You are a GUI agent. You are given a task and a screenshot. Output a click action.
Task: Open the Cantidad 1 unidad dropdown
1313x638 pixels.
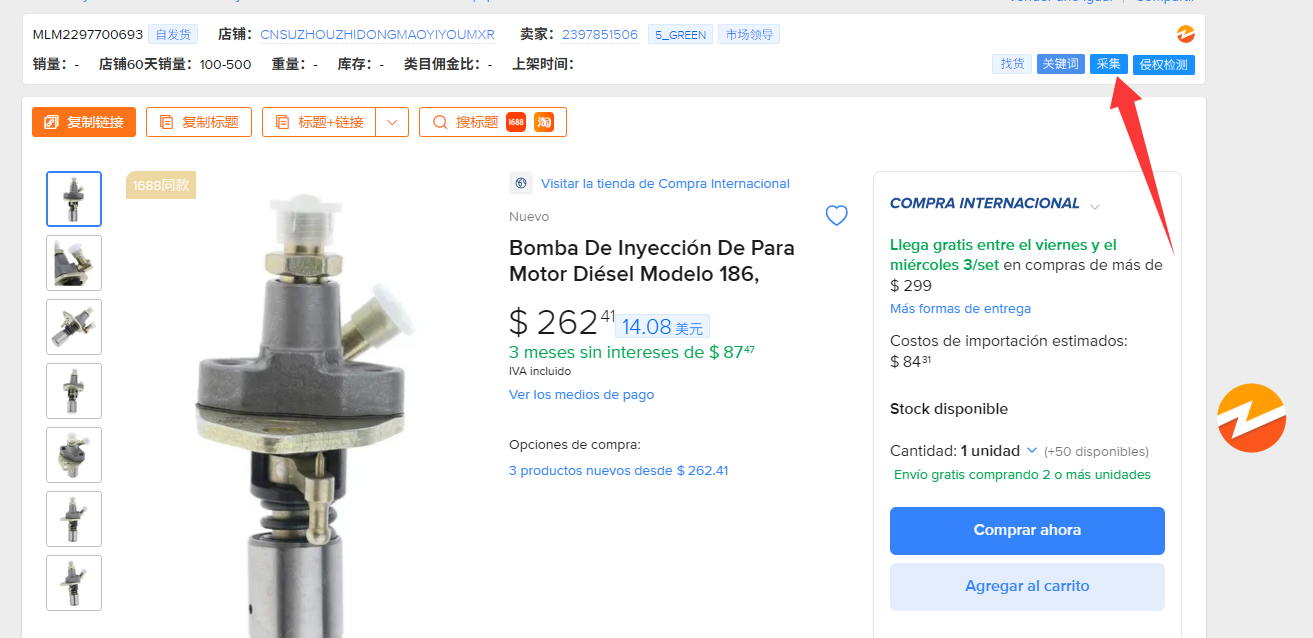pyautogui.click(x=1032, y=451)
